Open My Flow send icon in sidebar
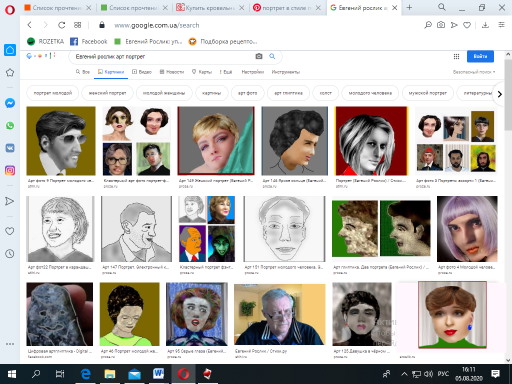Screen dimensions: 512x384 (9, 201)
